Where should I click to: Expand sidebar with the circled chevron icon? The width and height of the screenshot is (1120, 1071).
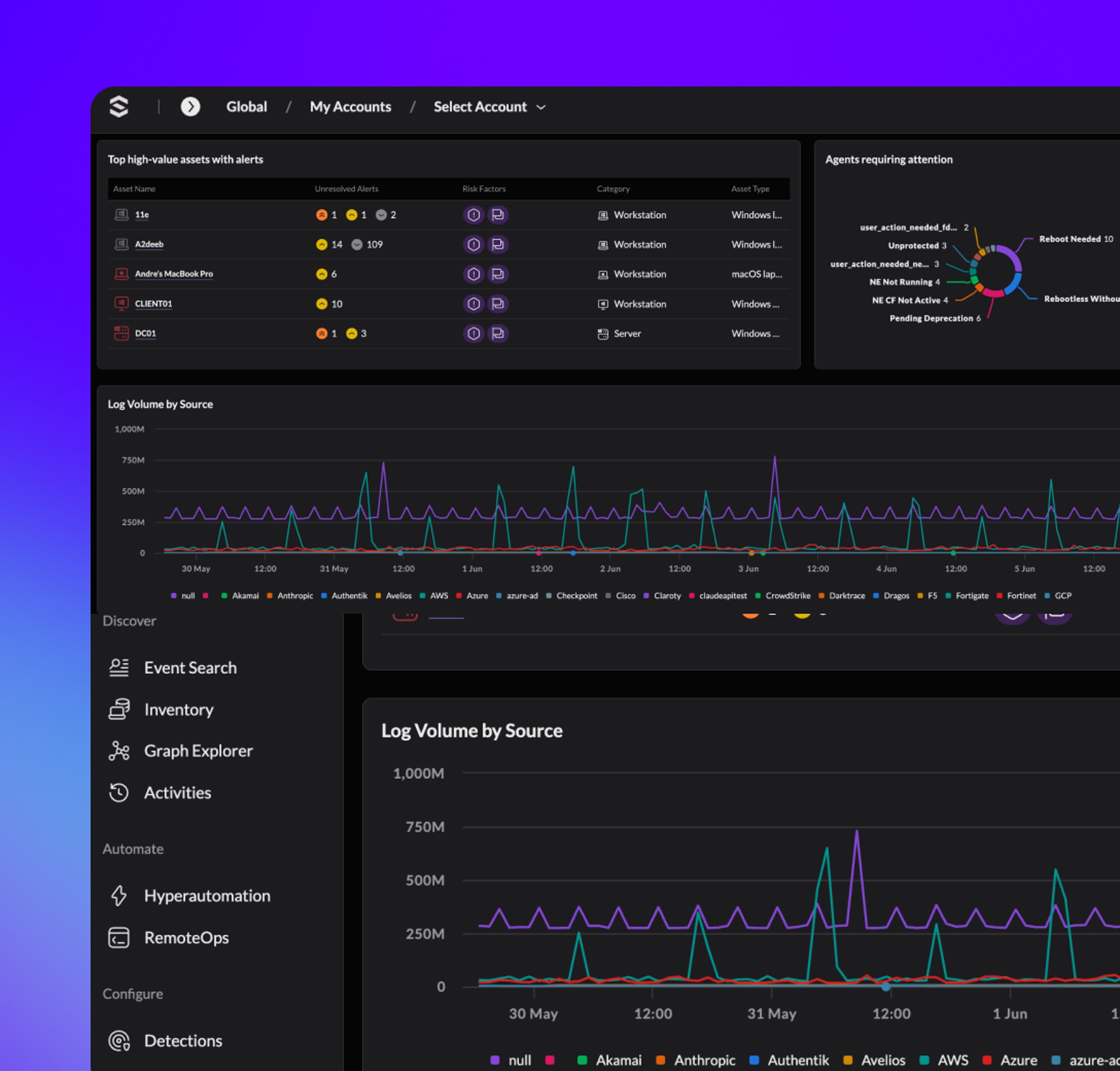point(191,107)
